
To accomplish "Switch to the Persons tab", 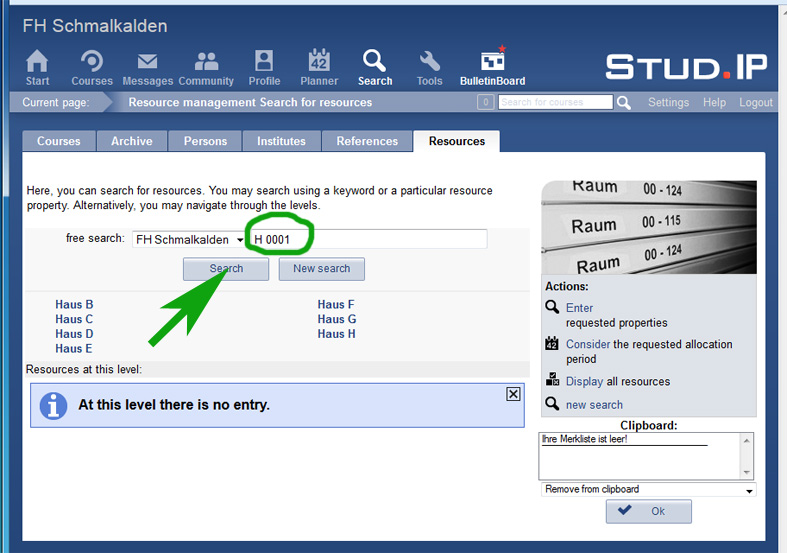I will pos(205,141).
